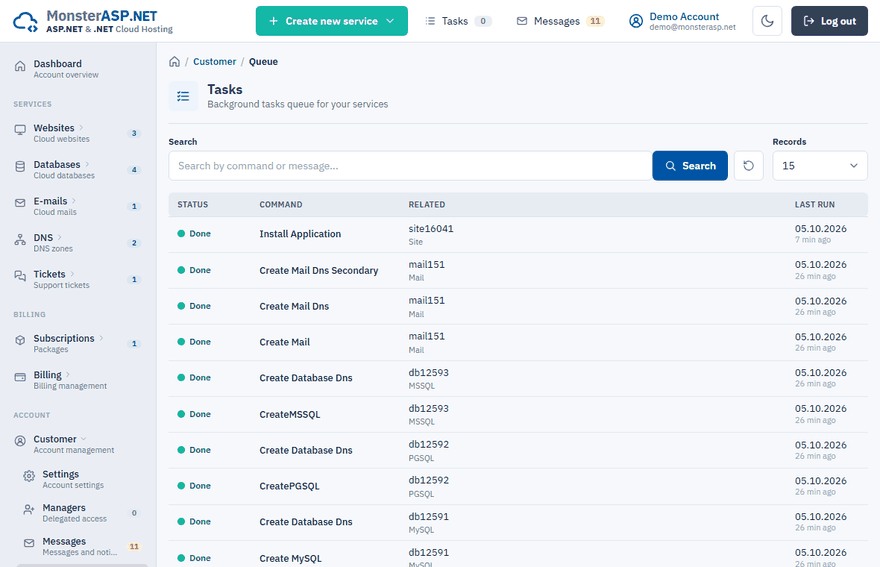880x567 pixels.
Task: Click the Websites monitor icon
Action: (20, 130)
